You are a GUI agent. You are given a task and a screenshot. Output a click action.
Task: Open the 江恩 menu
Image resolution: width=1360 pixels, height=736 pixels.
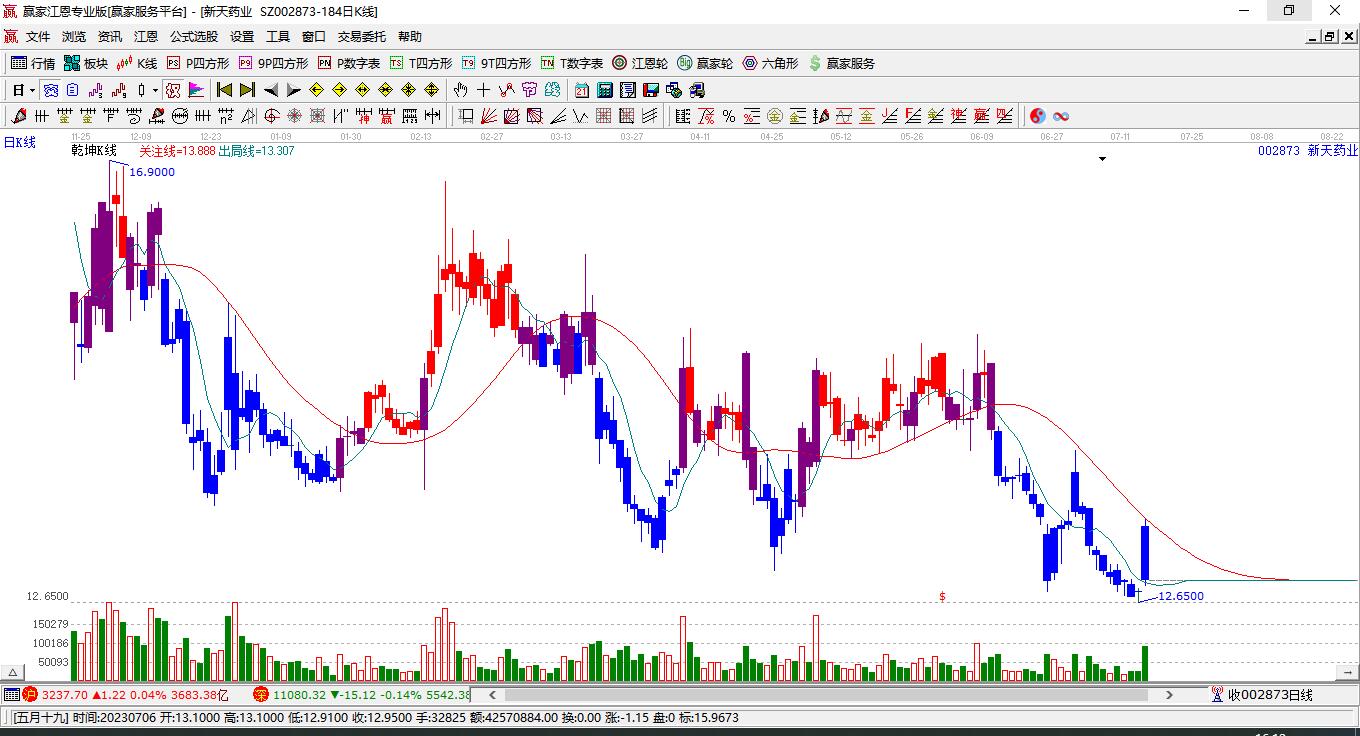pyautogui.click(x=146, y=37)
